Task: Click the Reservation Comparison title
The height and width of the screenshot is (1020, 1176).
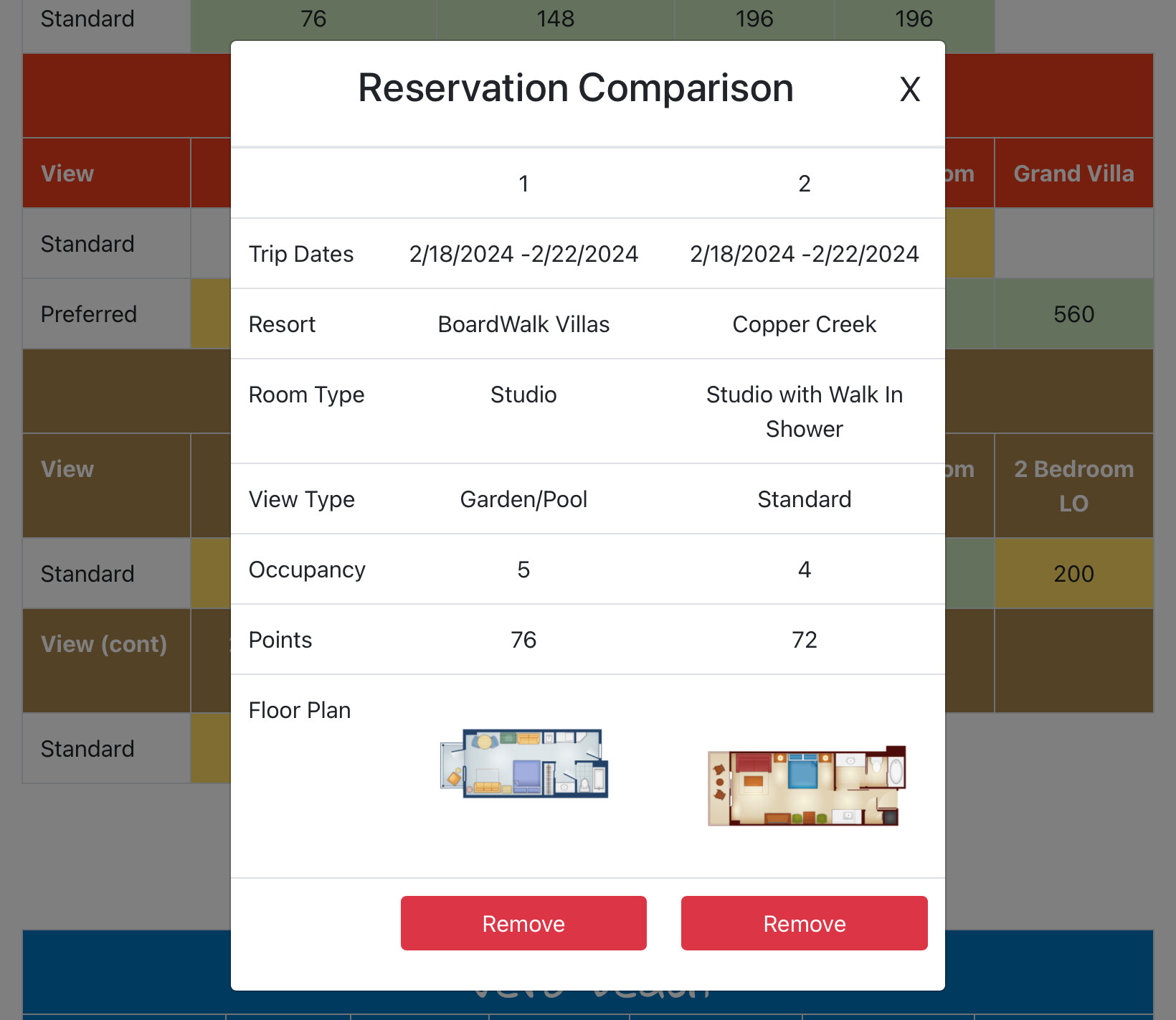Action: tap(575, 88)
